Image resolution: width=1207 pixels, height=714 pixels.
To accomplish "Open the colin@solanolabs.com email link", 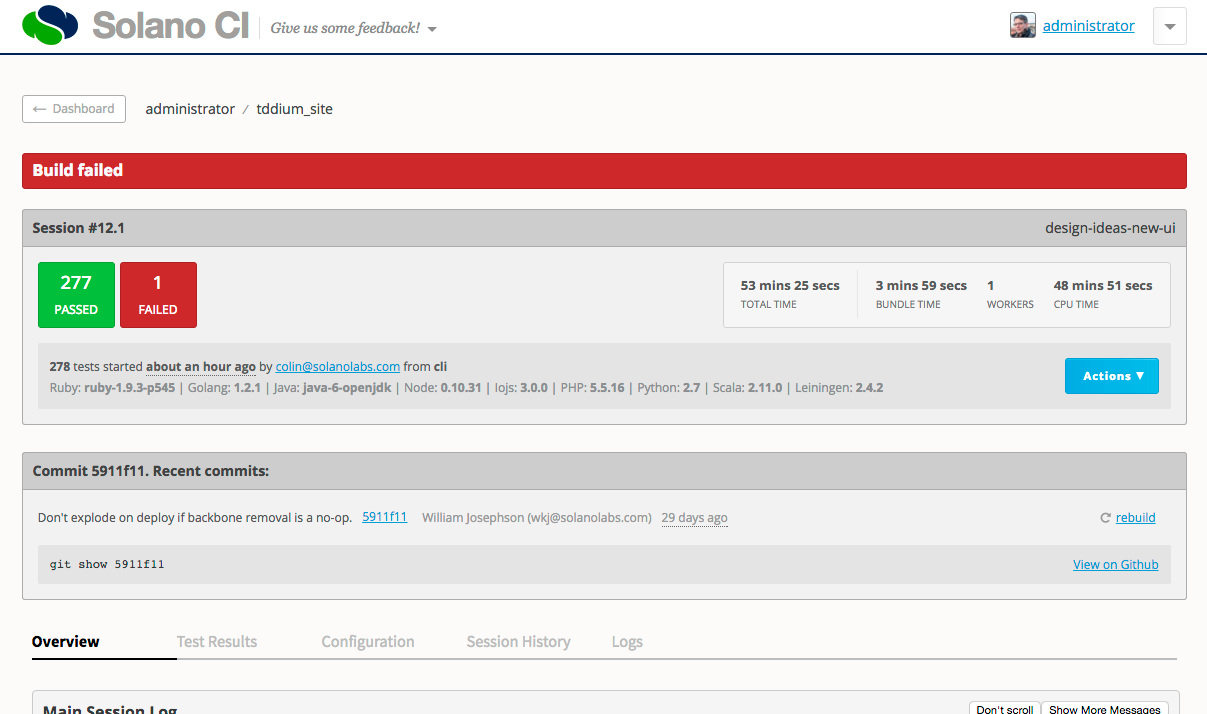I will pos(337,367).
